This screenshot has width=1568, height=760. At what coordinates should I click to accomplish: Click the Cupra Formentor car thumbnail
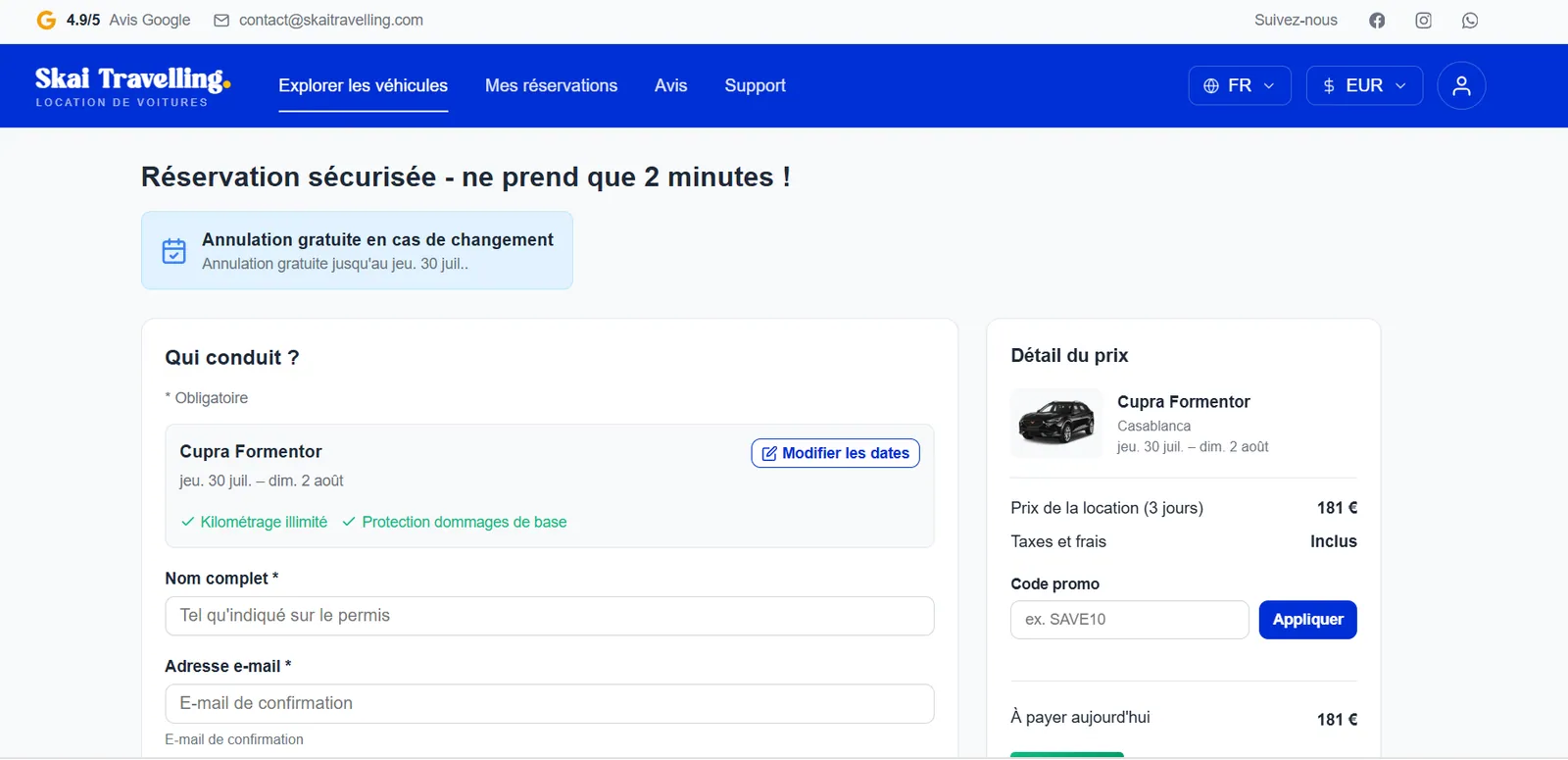[1056, 423]
